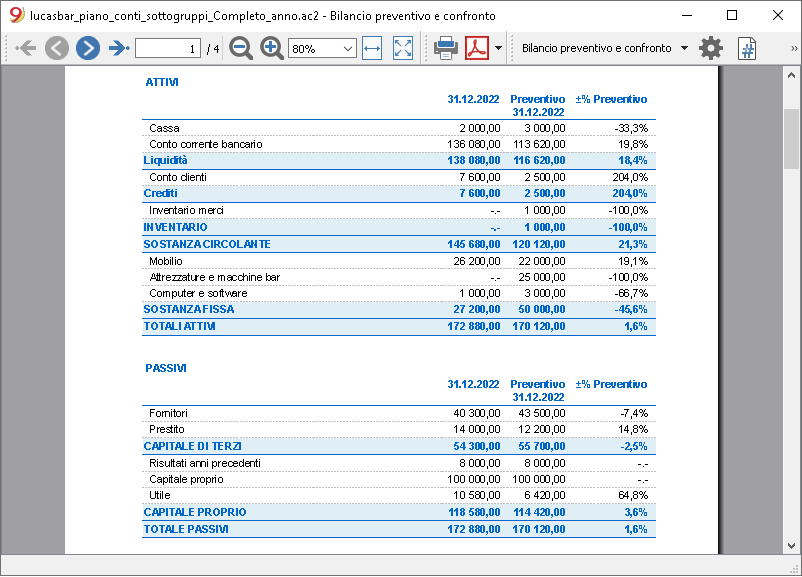Viewport: 802px width, 577px height.
Task: Click the Inventario merci row label
Action: pos(186,210)
